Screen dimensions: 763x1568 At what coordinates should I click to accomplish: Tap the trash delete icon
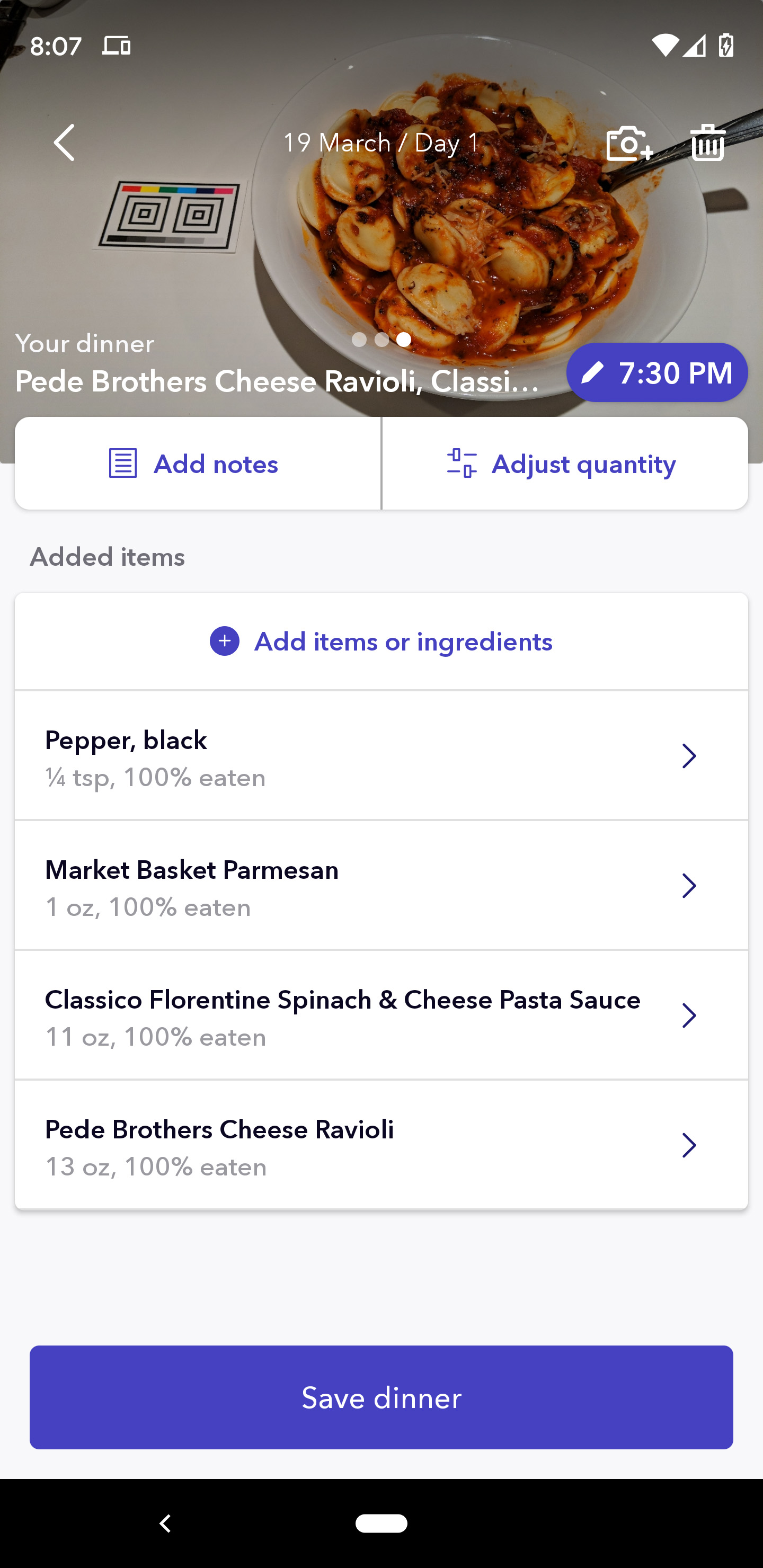coord(707,142)
